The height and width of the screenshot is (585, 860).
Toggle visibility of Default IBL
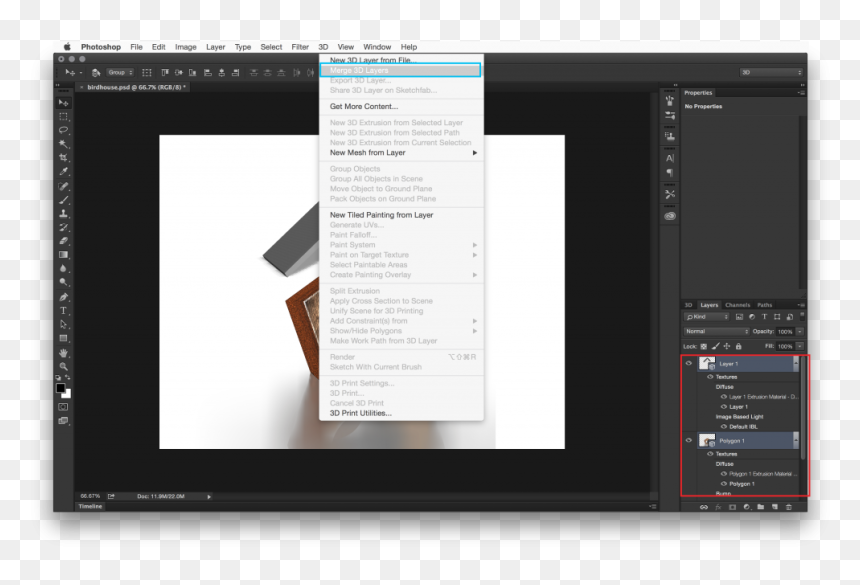coord(723,427)
